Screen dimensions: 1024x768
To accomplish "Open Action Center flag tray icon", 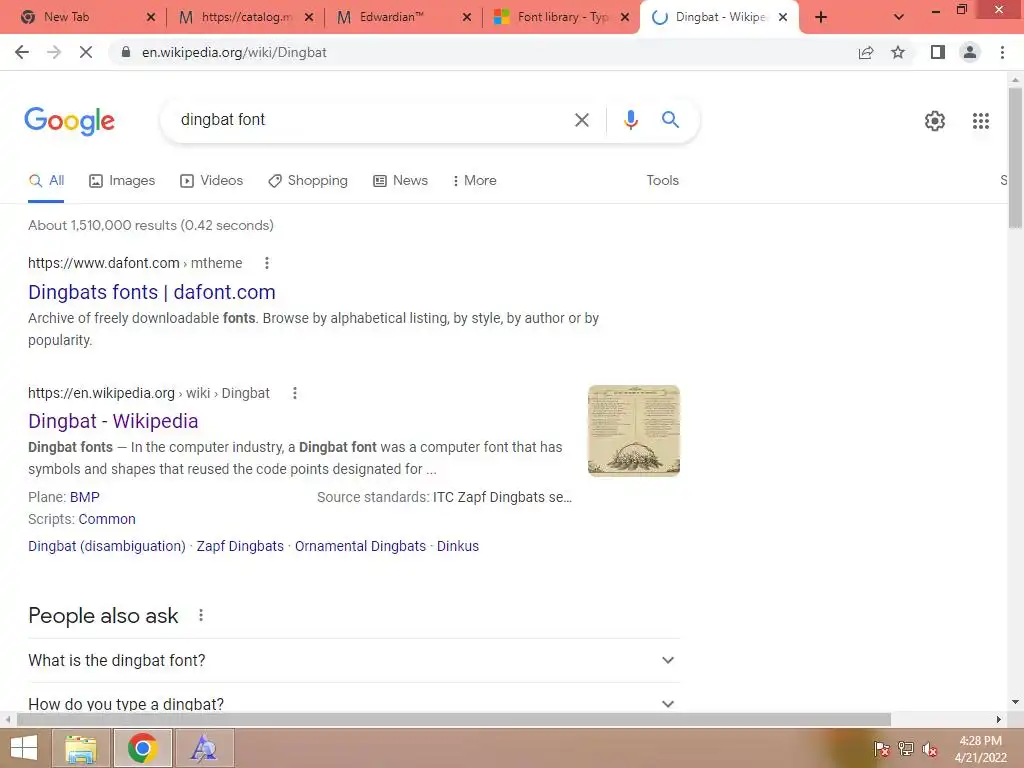I will tap(882, 749).
